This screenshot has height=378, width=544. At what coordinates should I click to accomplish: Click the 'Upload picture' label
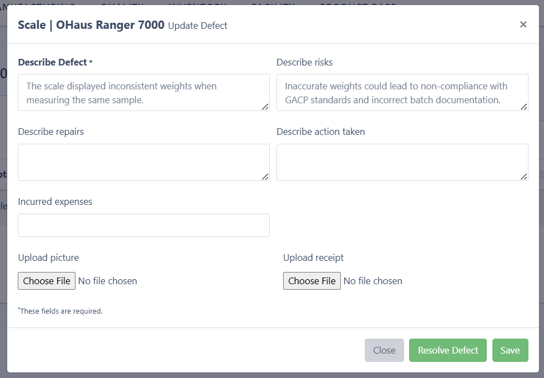[48, 258]
